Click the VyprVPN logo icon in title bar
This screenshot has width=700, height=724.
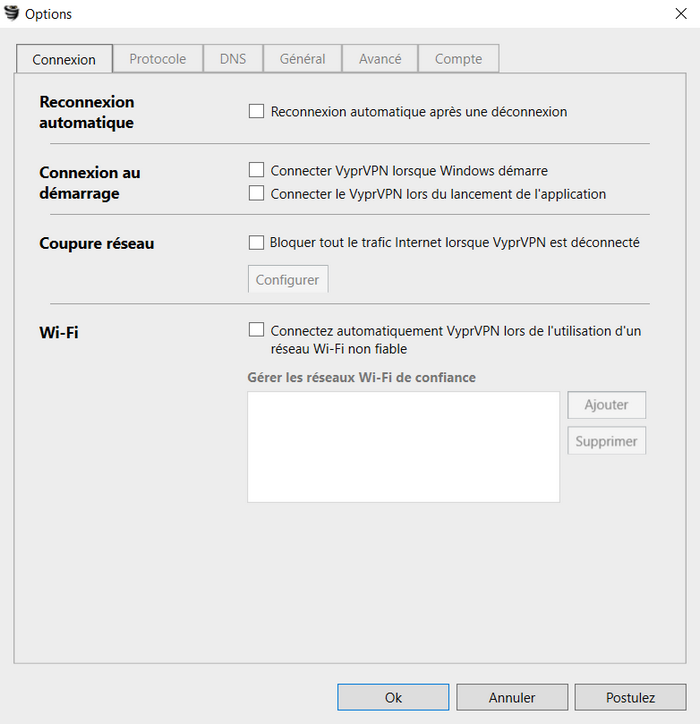(12, 13)
